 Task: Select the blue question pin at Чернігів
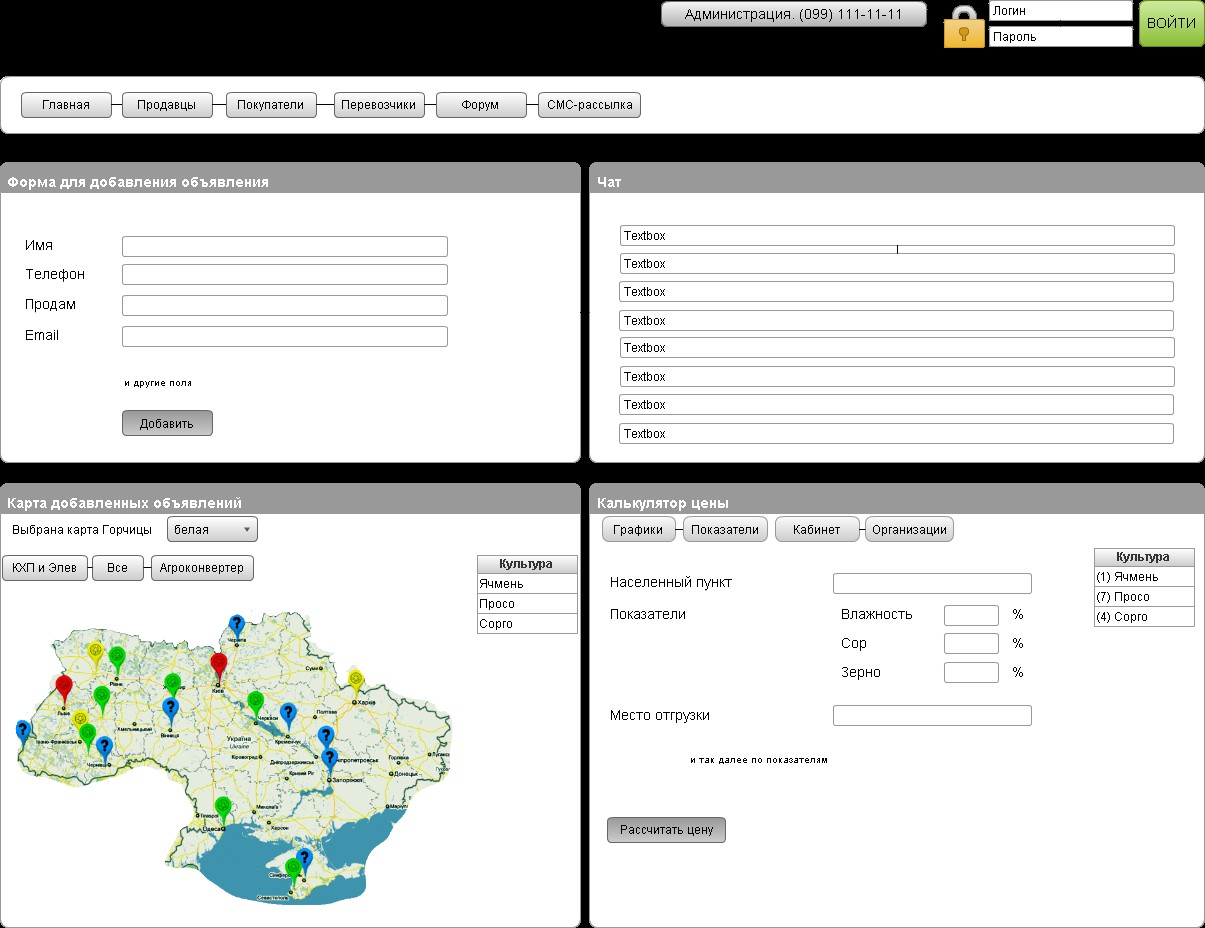(x=236, y=627)
